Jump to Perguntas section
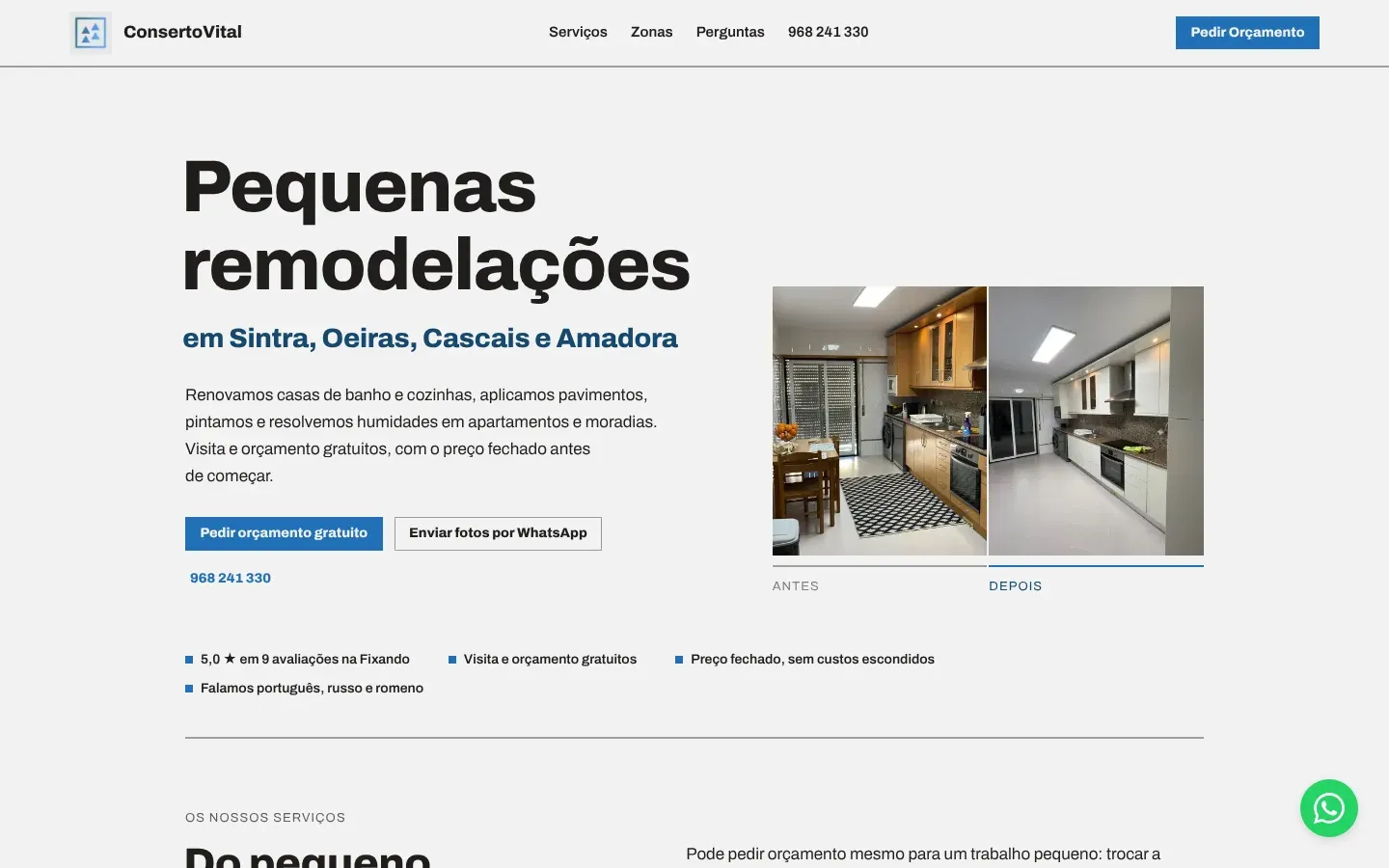1389x868 pixels. pos(730,32)
